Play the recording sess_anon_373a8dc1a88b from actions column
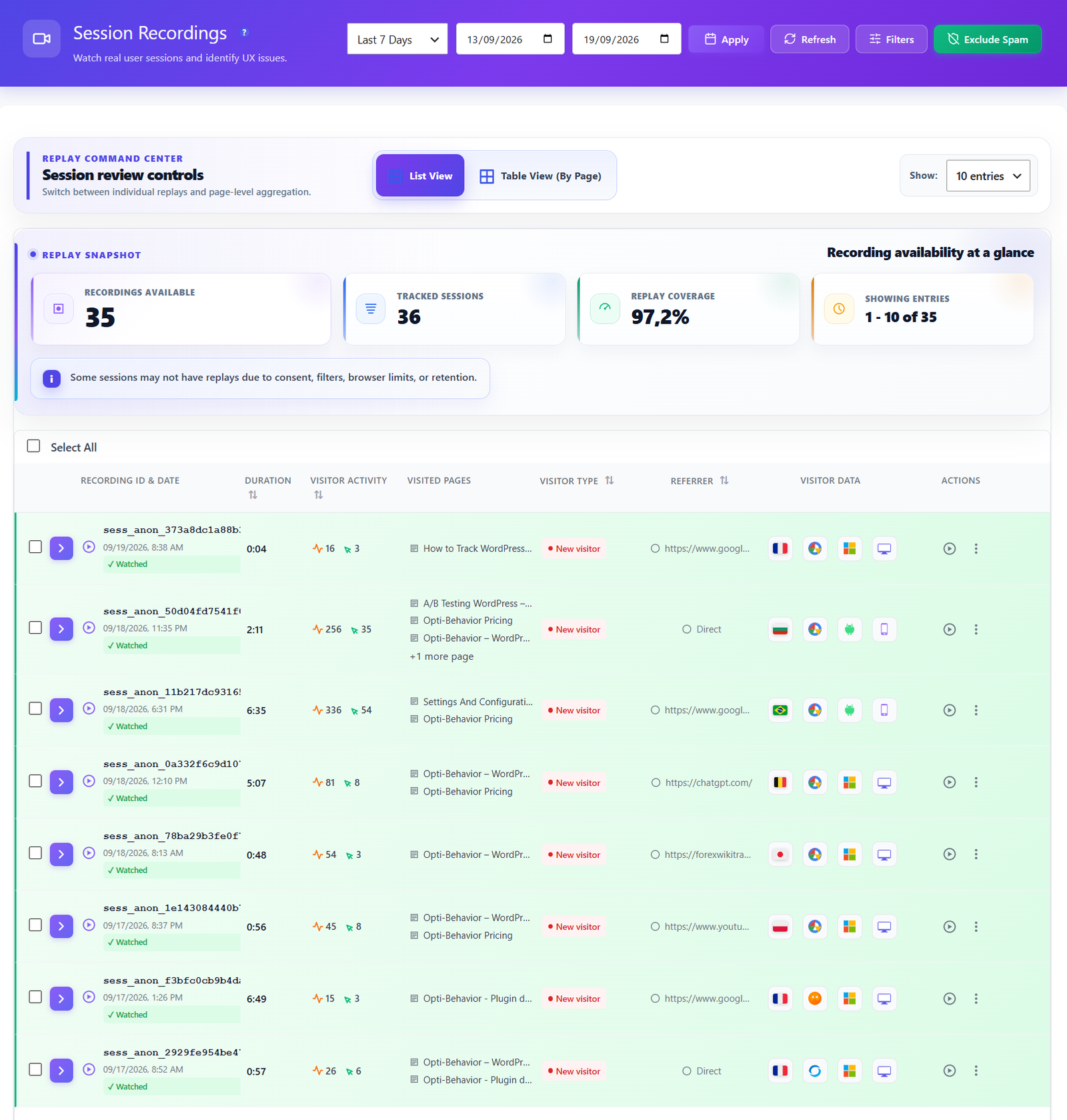 [x=950, y=548]
